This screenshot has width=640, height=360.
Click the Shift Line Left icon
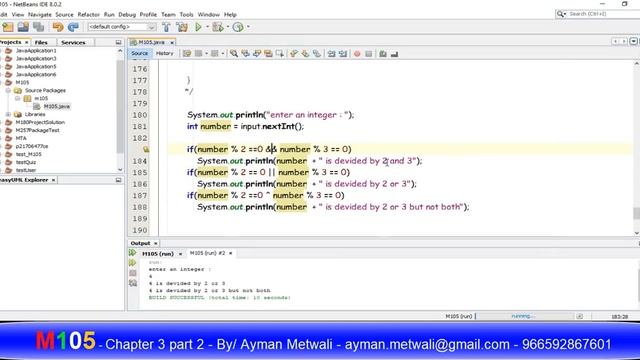331,54
